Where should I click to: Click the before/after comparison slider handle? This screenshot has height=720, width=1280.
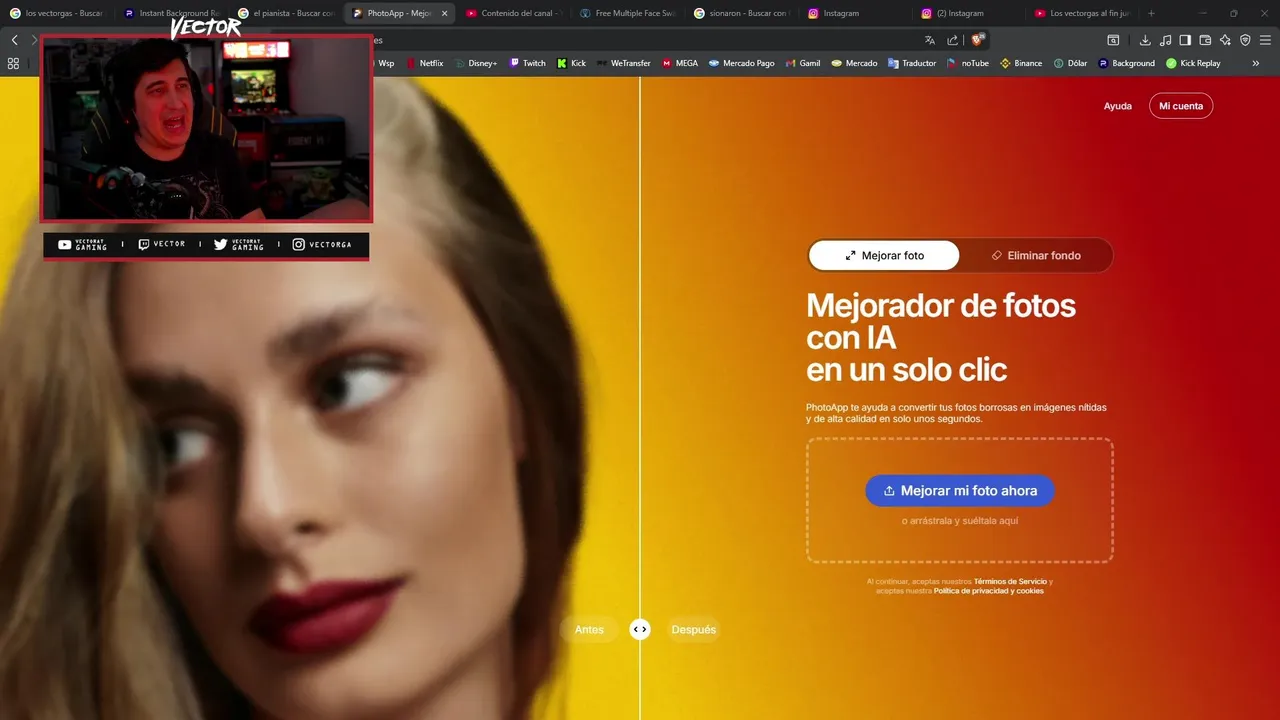[x=640, y=629]
